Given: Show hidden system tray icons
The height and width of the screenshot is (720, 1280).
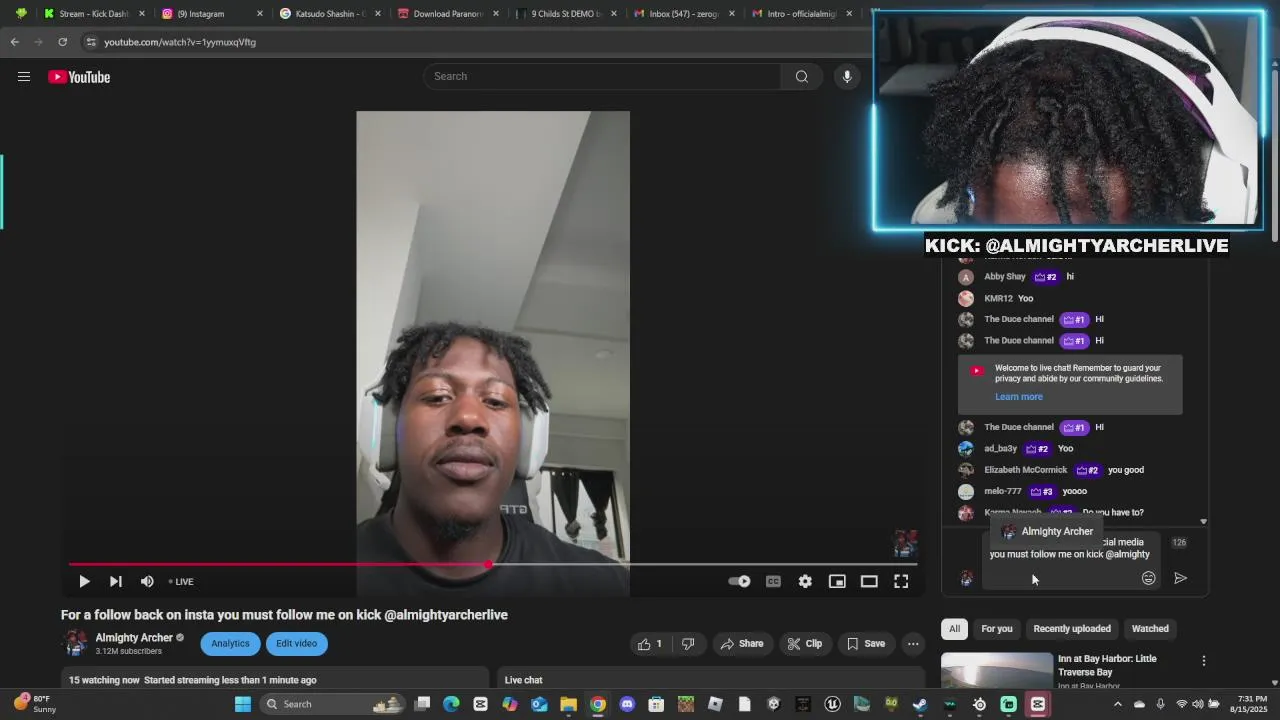Looking at the screenshot, I should 1119,704.
